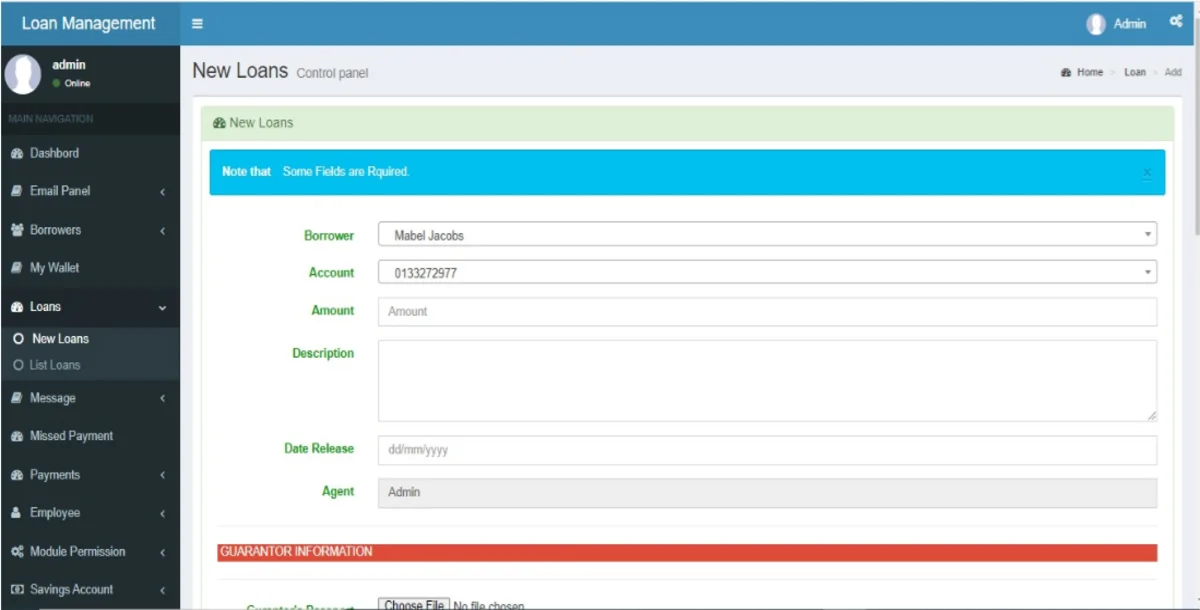Open the Email Panel menu item

click(90, 191)
